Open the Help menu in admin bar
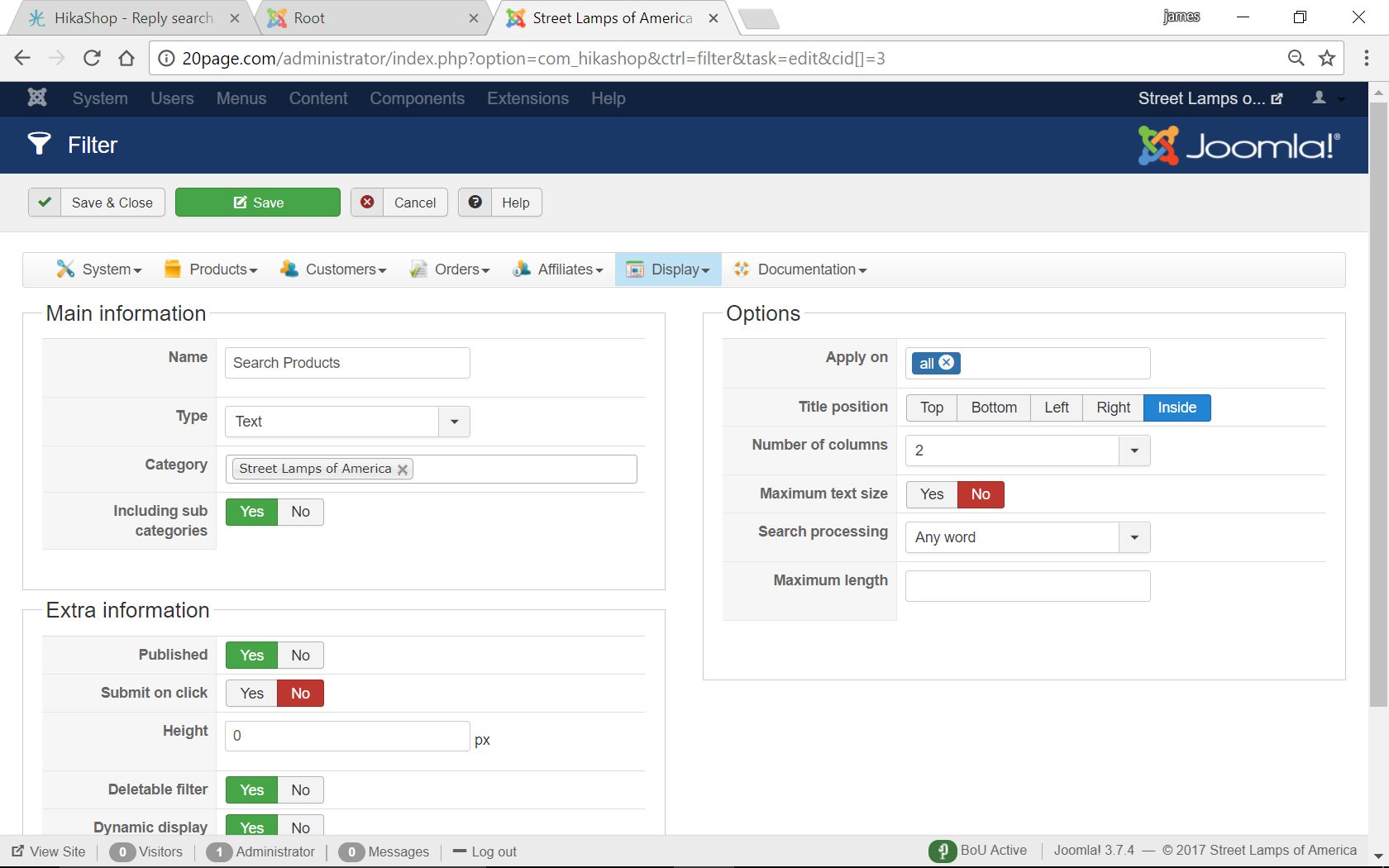Image resolution: width=1389 pixels, height=868 pixels. [608, 98]
